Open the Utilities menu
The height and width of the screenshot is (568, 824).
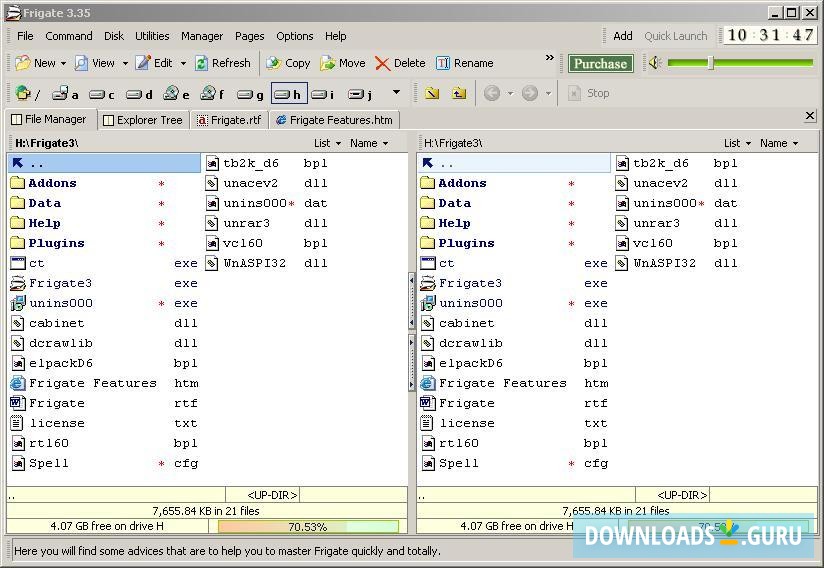(152, 36)
